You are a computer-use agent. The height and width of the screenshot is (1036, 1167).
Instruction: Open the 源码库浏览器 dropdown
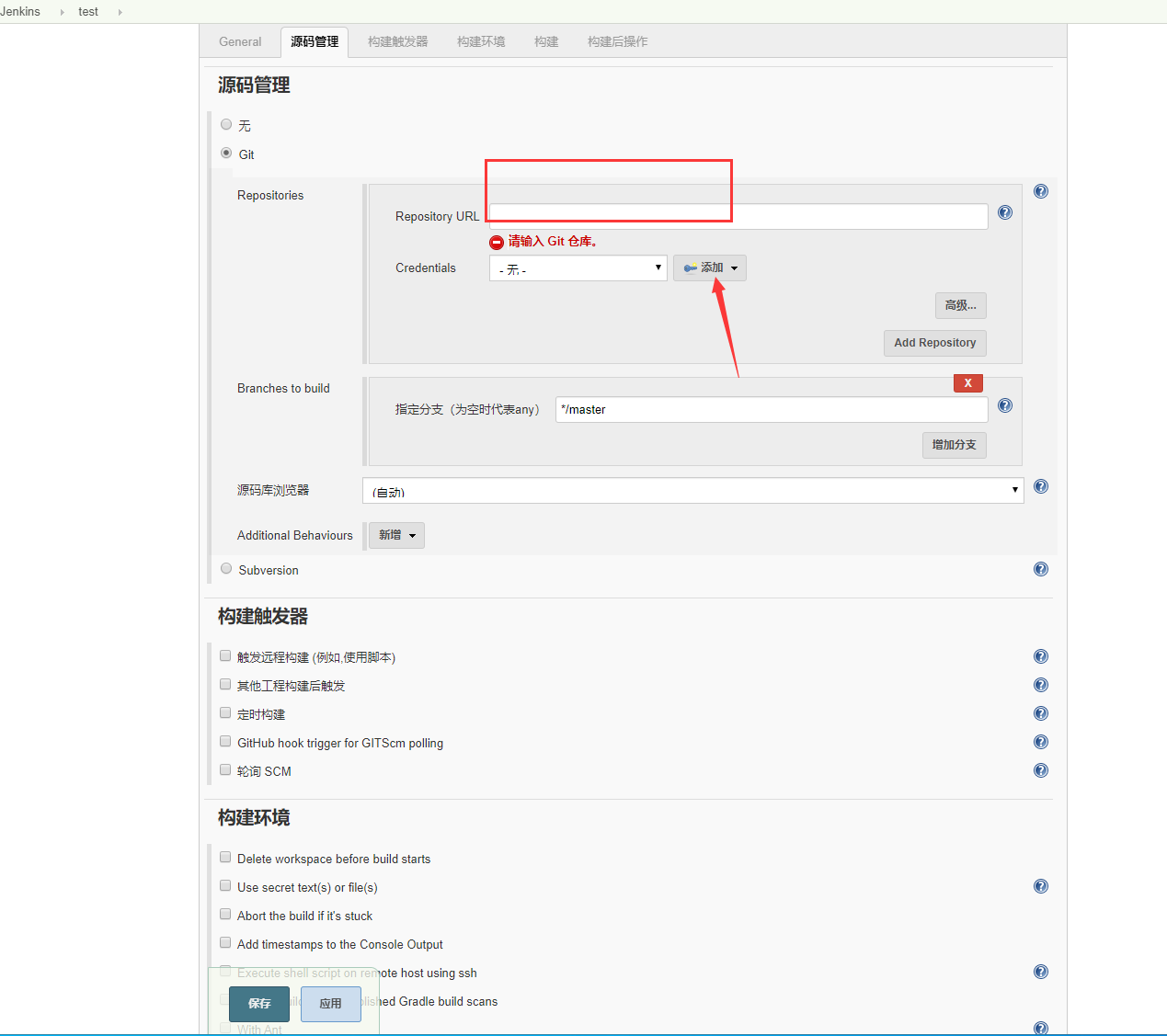(x=693, y=491)
